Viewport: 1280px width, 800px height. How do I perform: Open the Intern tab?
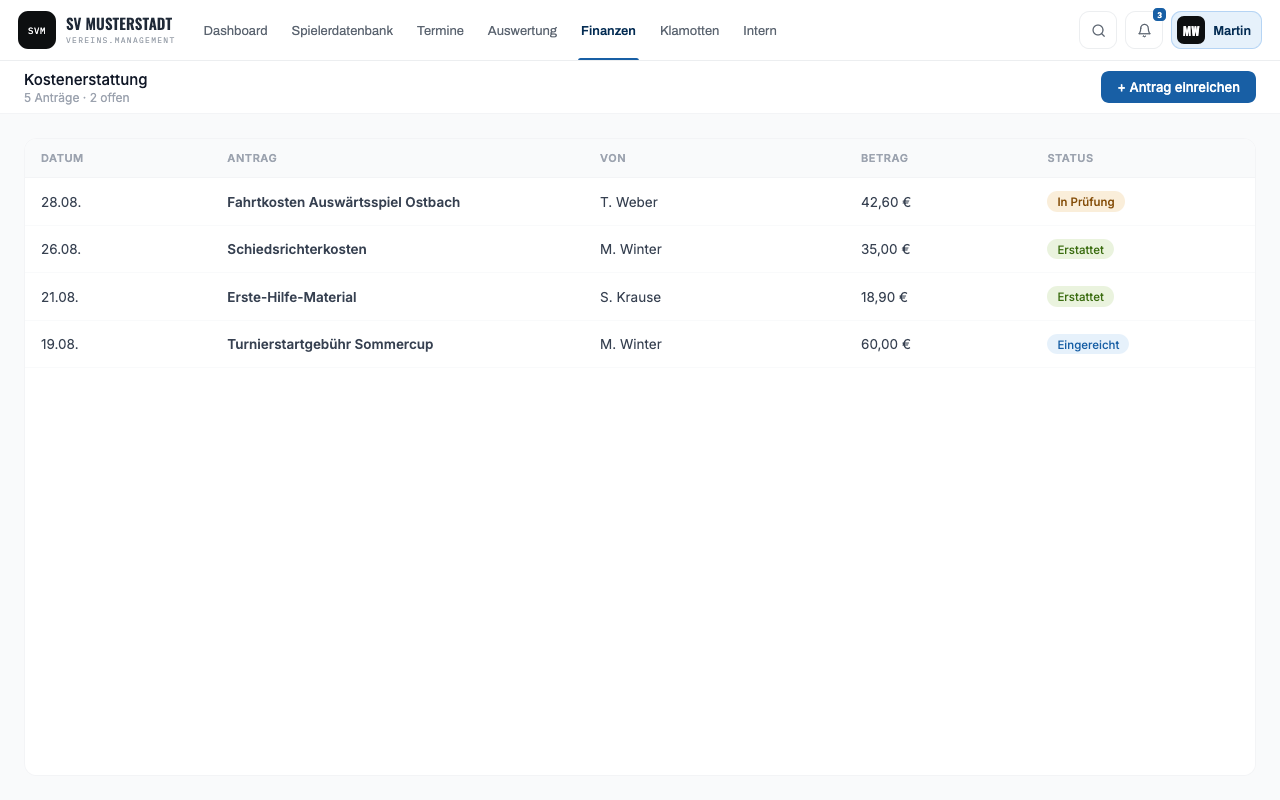click(760, 31)
